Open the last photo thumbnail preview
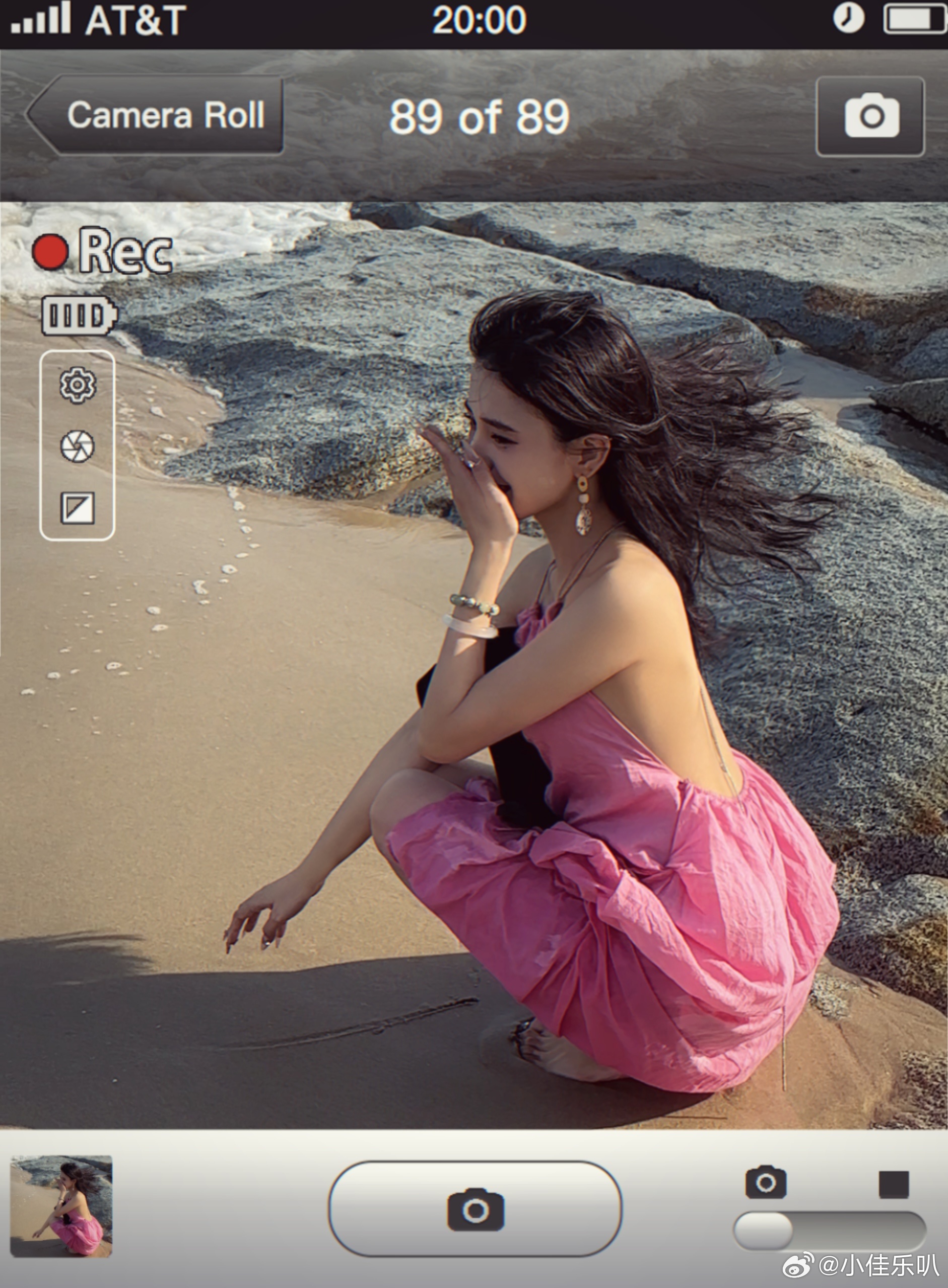The width and height of the screenshot is (948, 1288). (61, 1206)
